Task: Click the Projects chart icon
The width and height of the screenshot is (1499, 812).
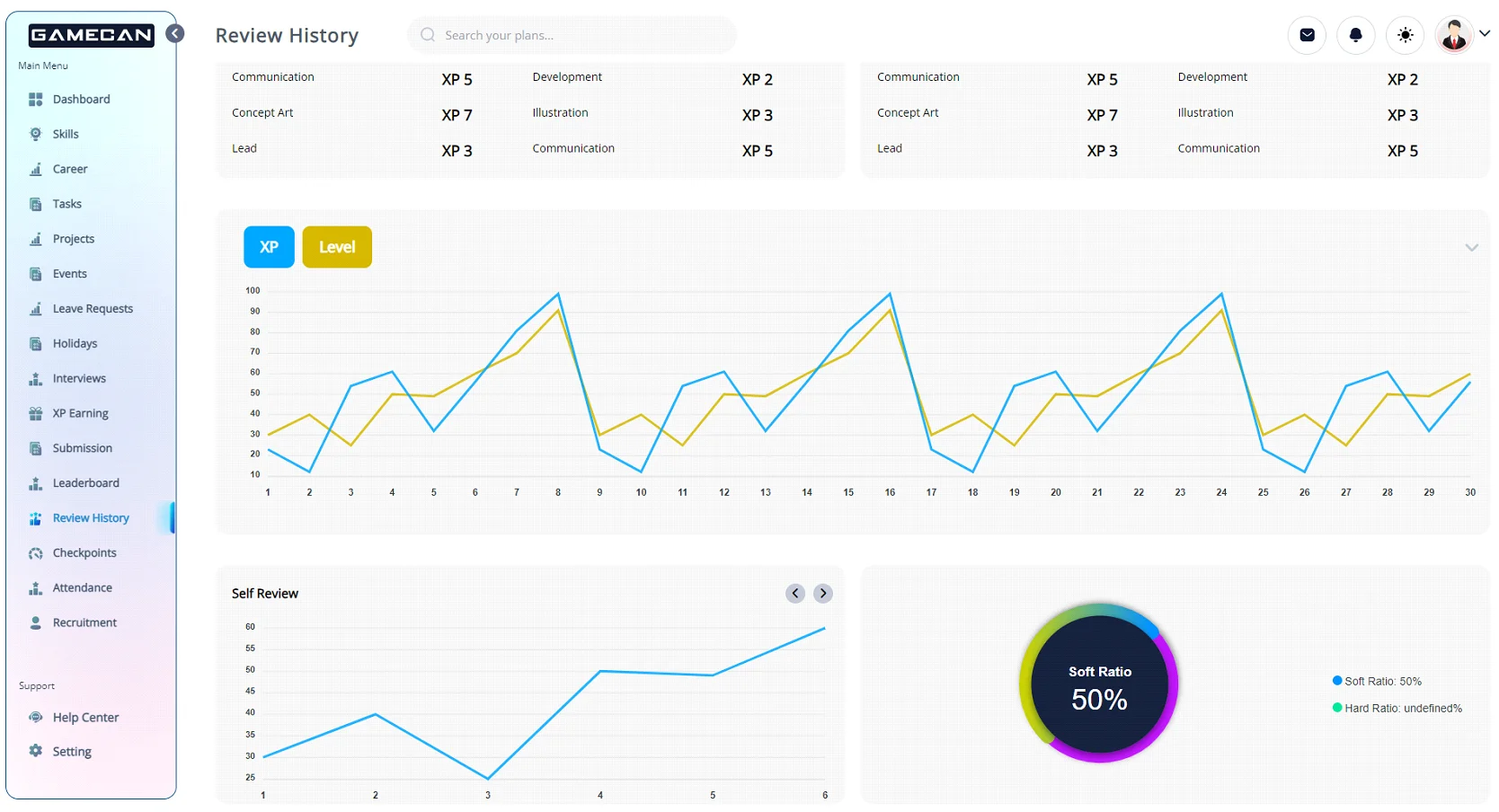Action: (x=36, y=239)
